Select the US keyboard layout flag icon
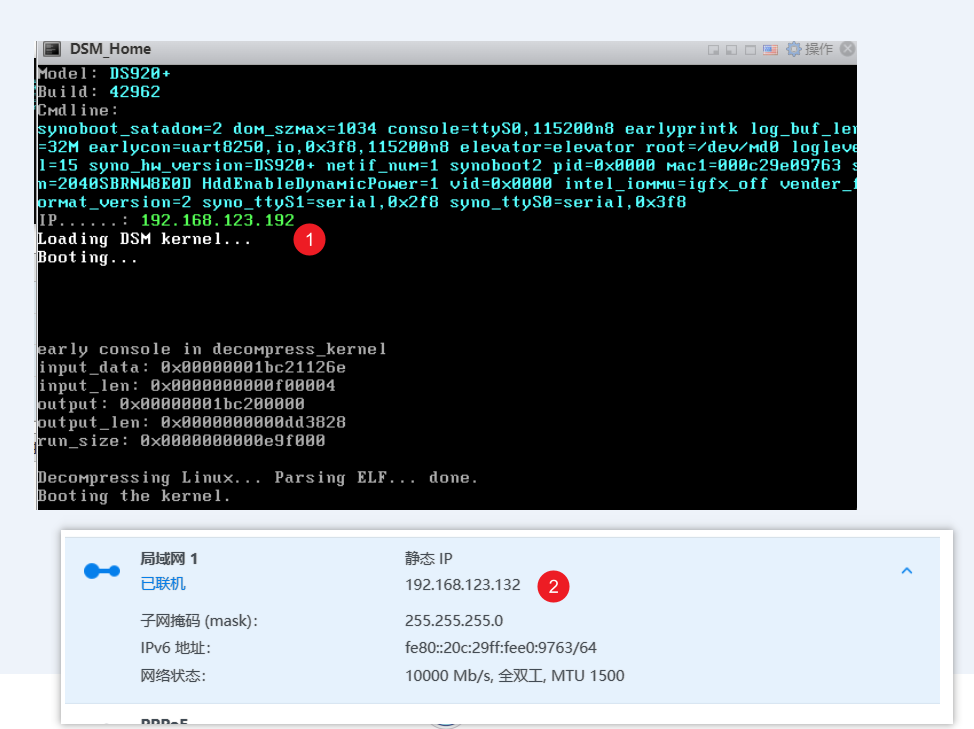The image size is (974, 729). tap(769, 48)
